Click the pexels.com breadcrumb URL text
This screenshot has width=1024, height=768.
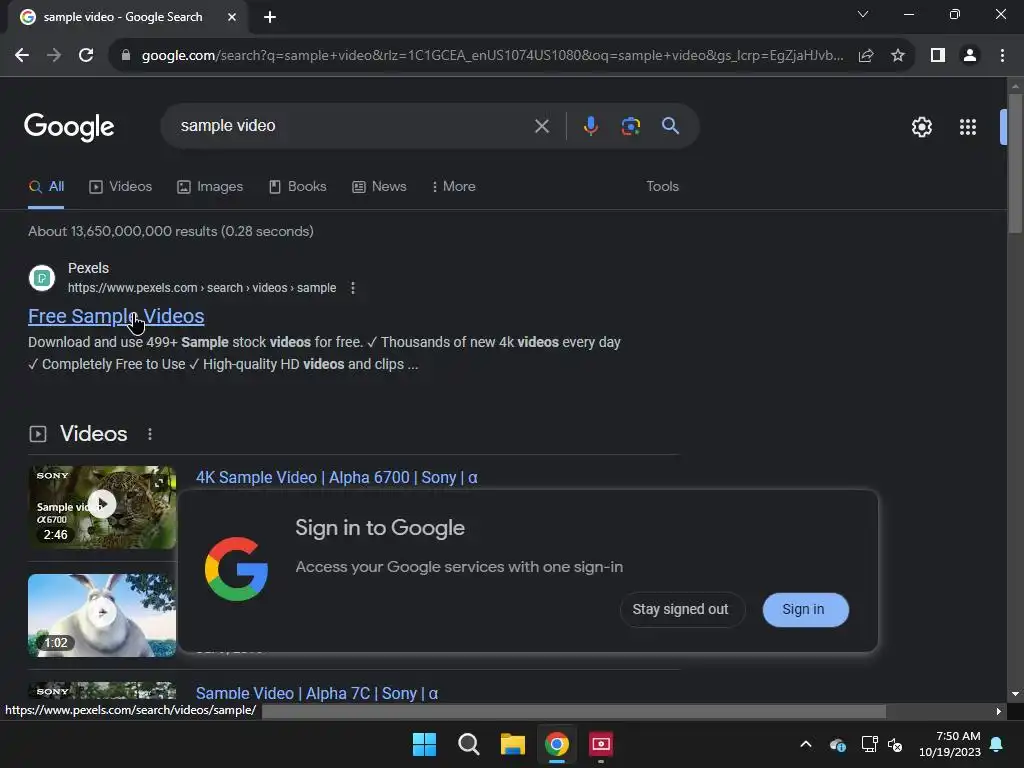[x=202, y=288]
